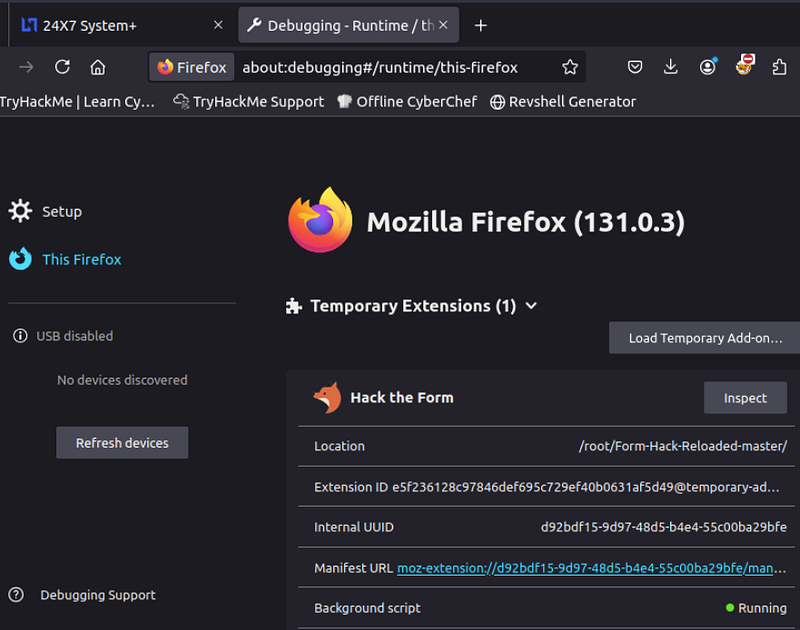Reload the current page
This screenshot has width=800, height=630.
62,67
